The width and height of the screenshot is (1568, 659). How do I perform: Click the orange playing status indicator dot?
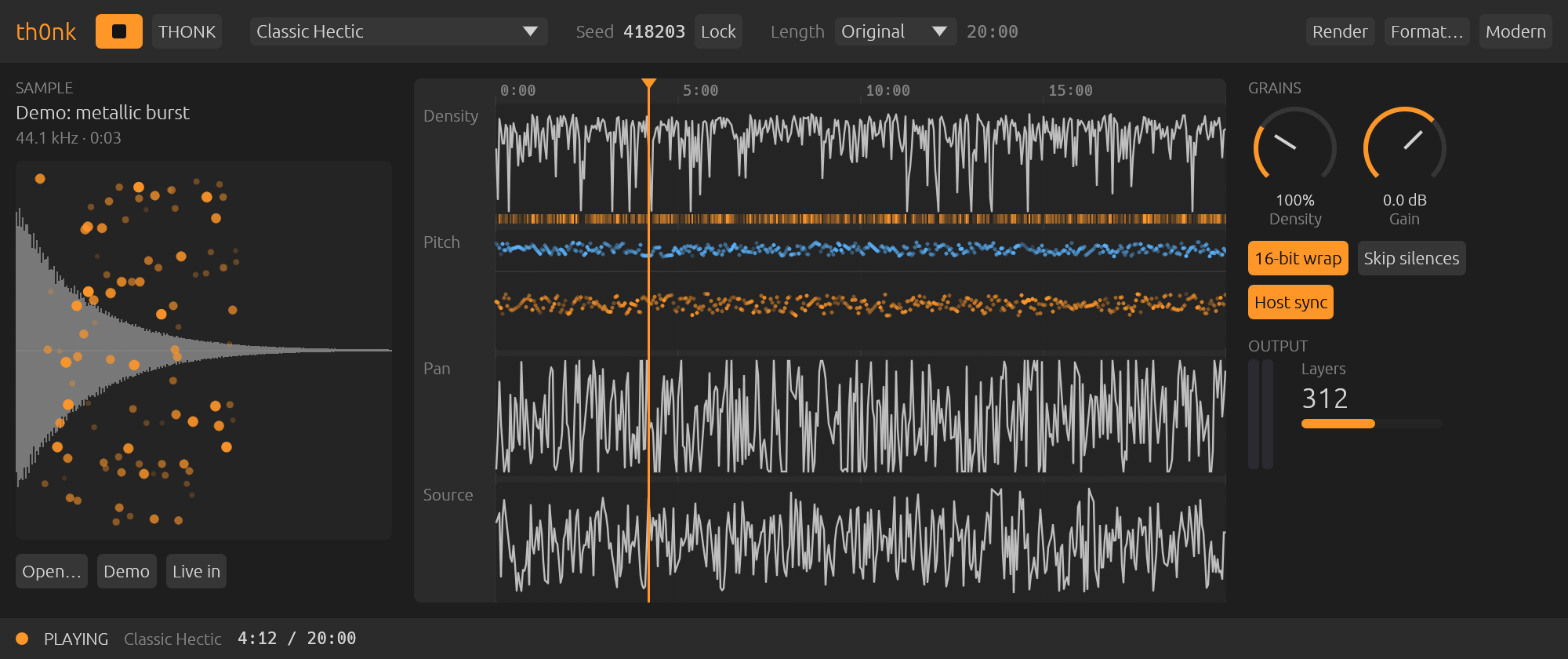[x=22, y=639]
